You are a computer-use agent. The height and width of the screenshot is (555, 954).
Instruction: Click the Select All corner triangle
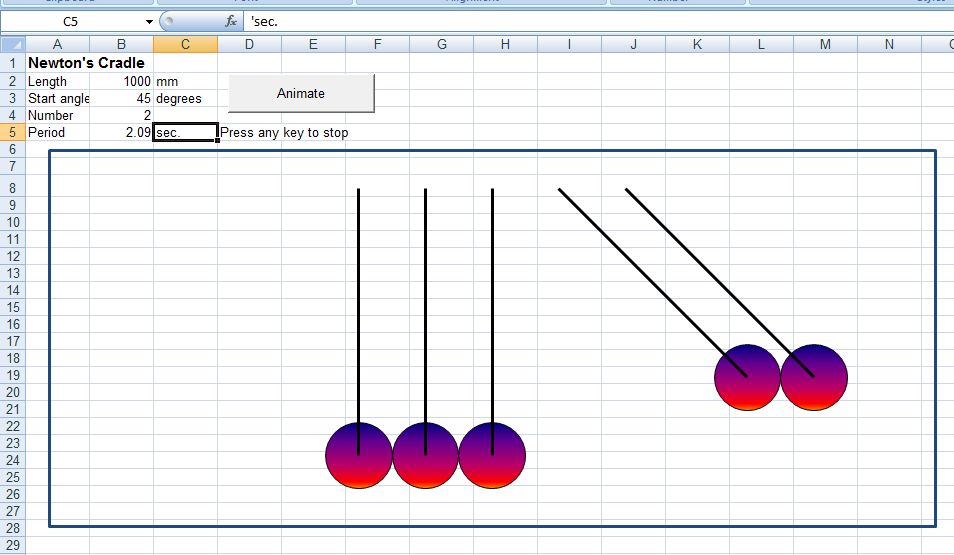(x=12, y=44)
